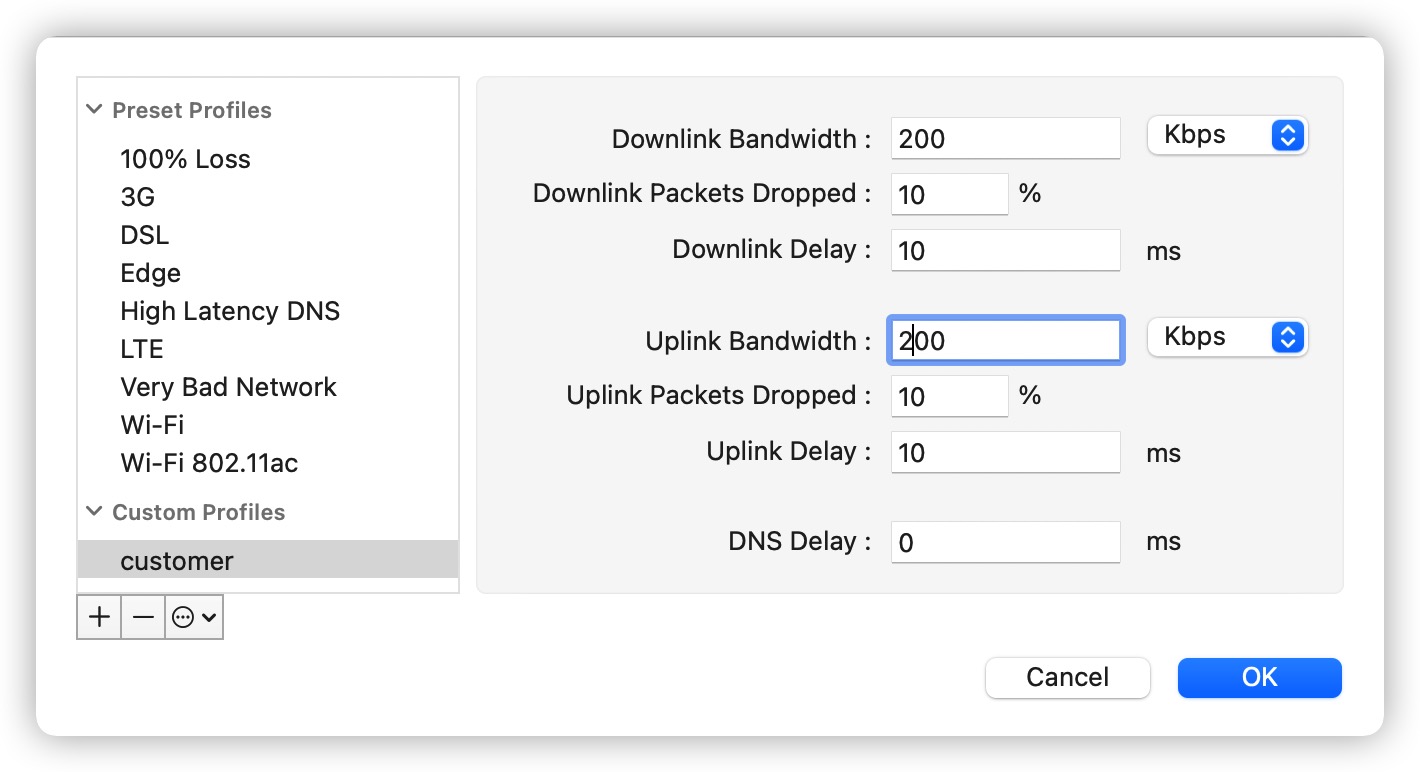Click the Uplink Delay input field

[1005, 452]
